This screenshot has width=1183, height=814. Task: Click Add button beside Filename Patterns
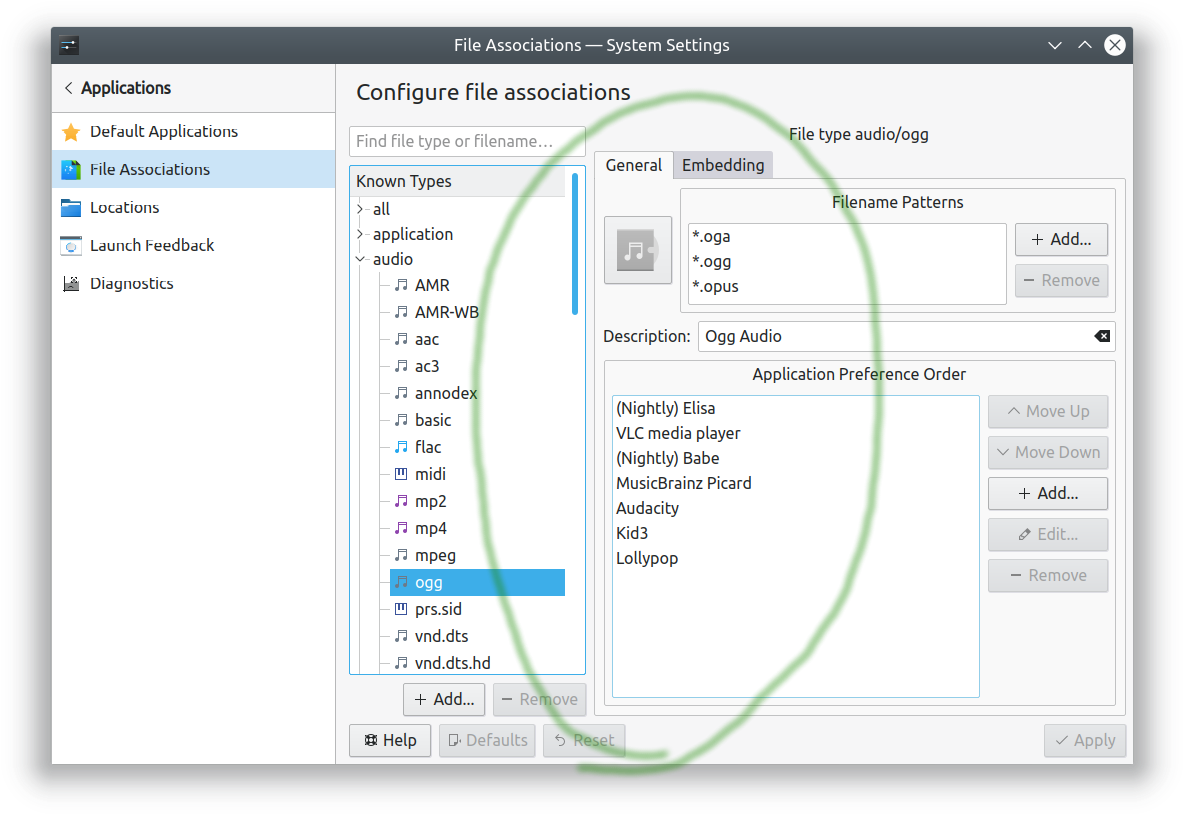(1061, 240)
